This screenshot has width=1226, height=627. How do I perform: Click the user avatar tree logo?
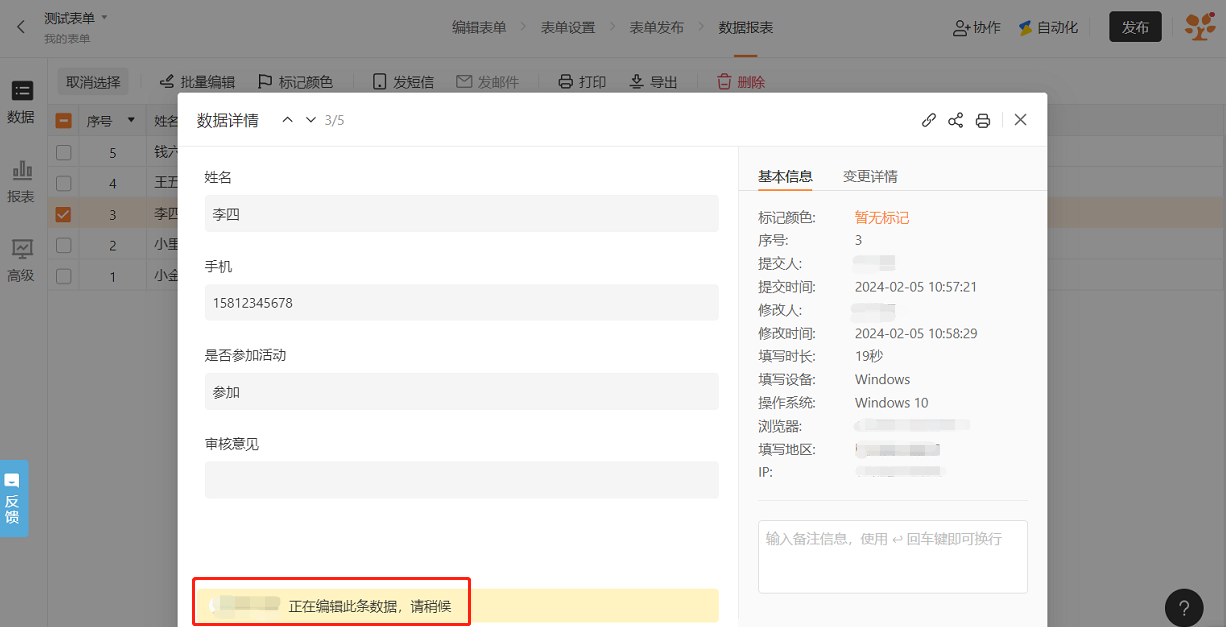coord(1200,27)
